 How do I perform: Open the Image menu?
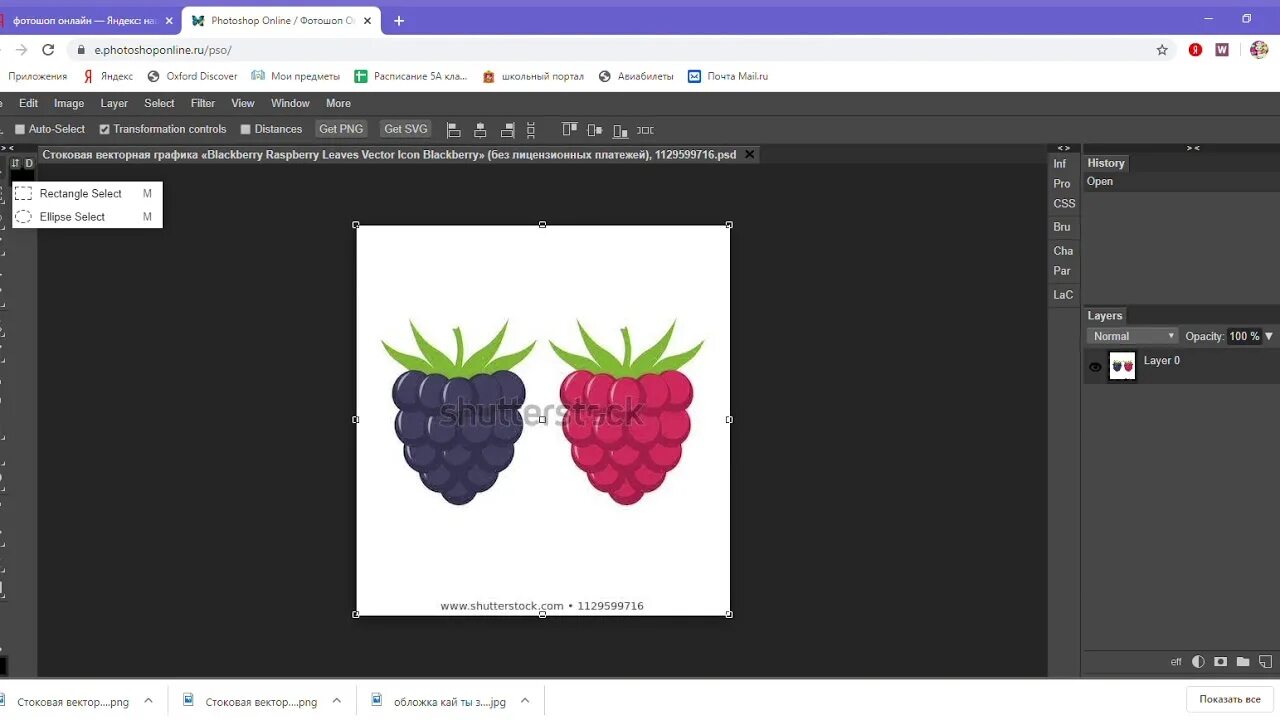click(x=69, y=103)
